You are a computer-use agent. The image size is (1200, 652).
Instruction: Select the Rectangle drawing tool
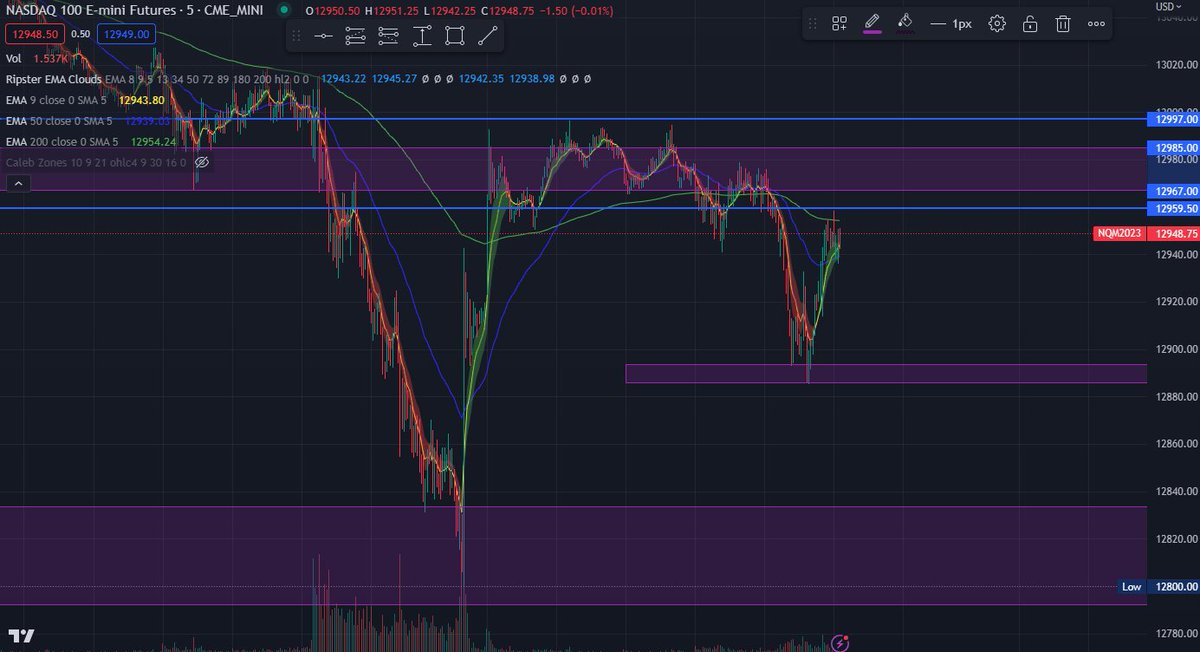click(x=455, y=36)
